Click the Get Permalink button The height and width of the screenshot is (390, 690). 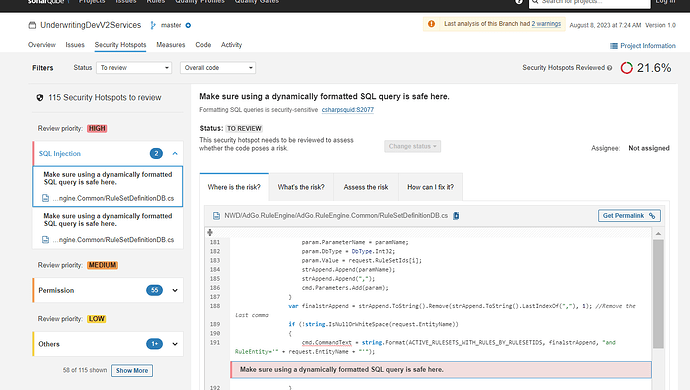[629, 216]
